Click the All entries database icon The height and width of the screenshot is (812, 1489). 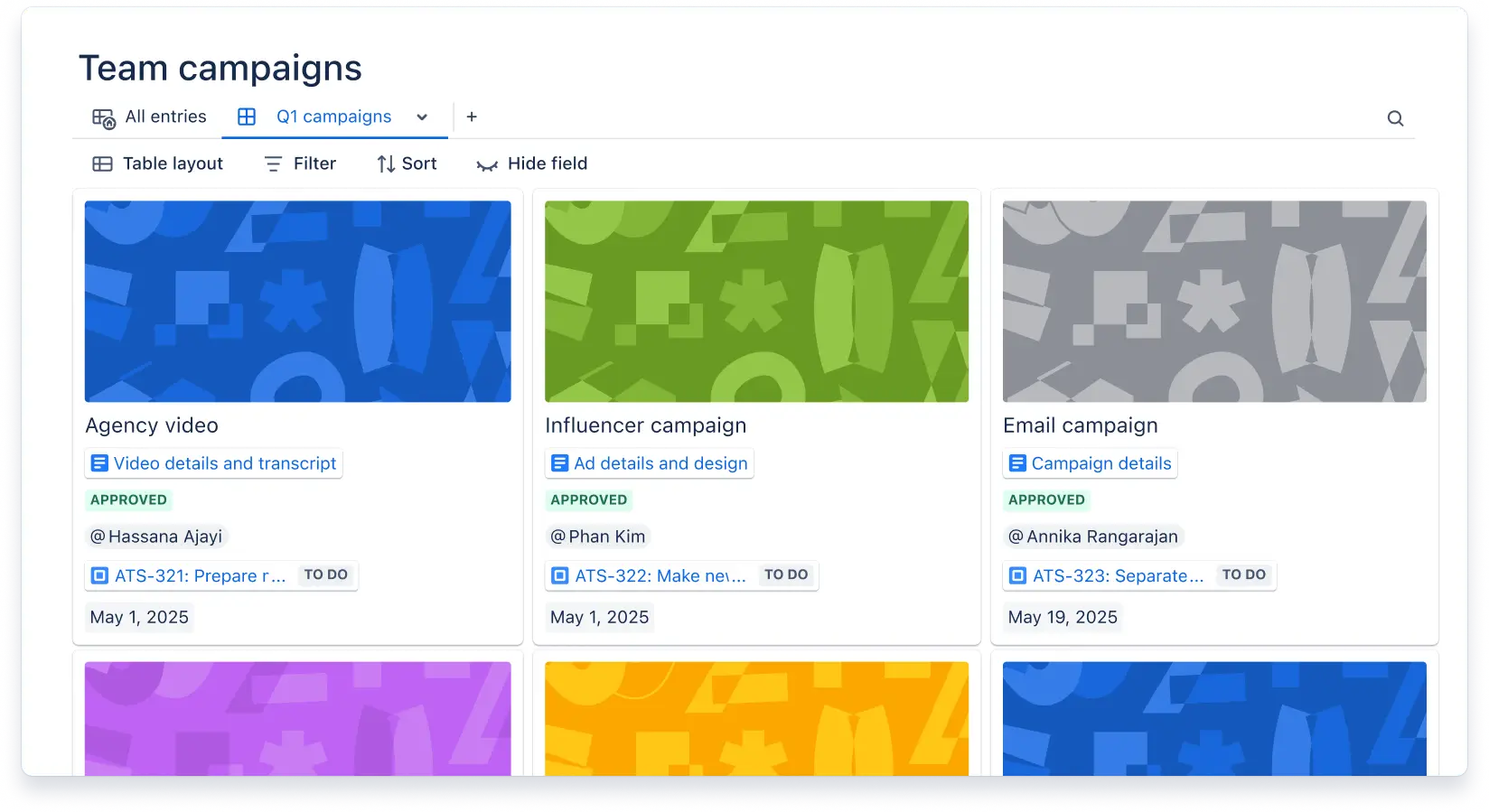[103, 118]
